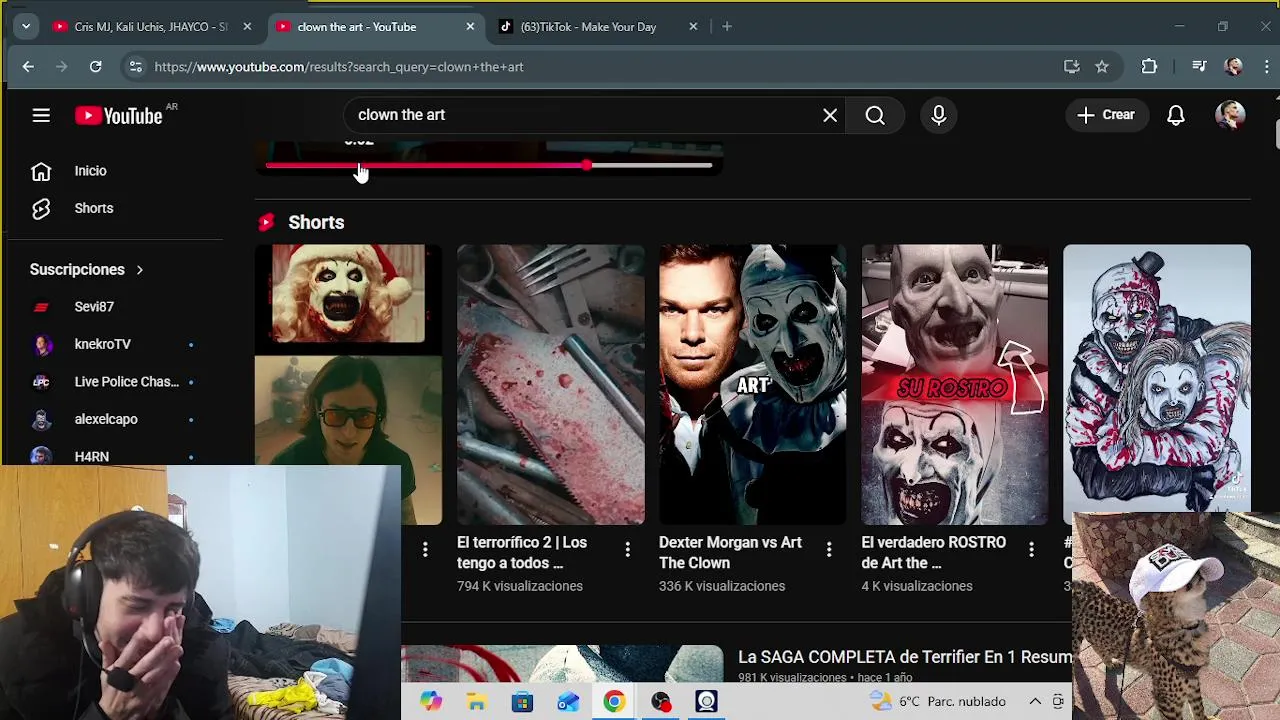Close the Cris MJ, Kali Uchis tab
Screen dimensions: 1280x720
coord(247,27)
